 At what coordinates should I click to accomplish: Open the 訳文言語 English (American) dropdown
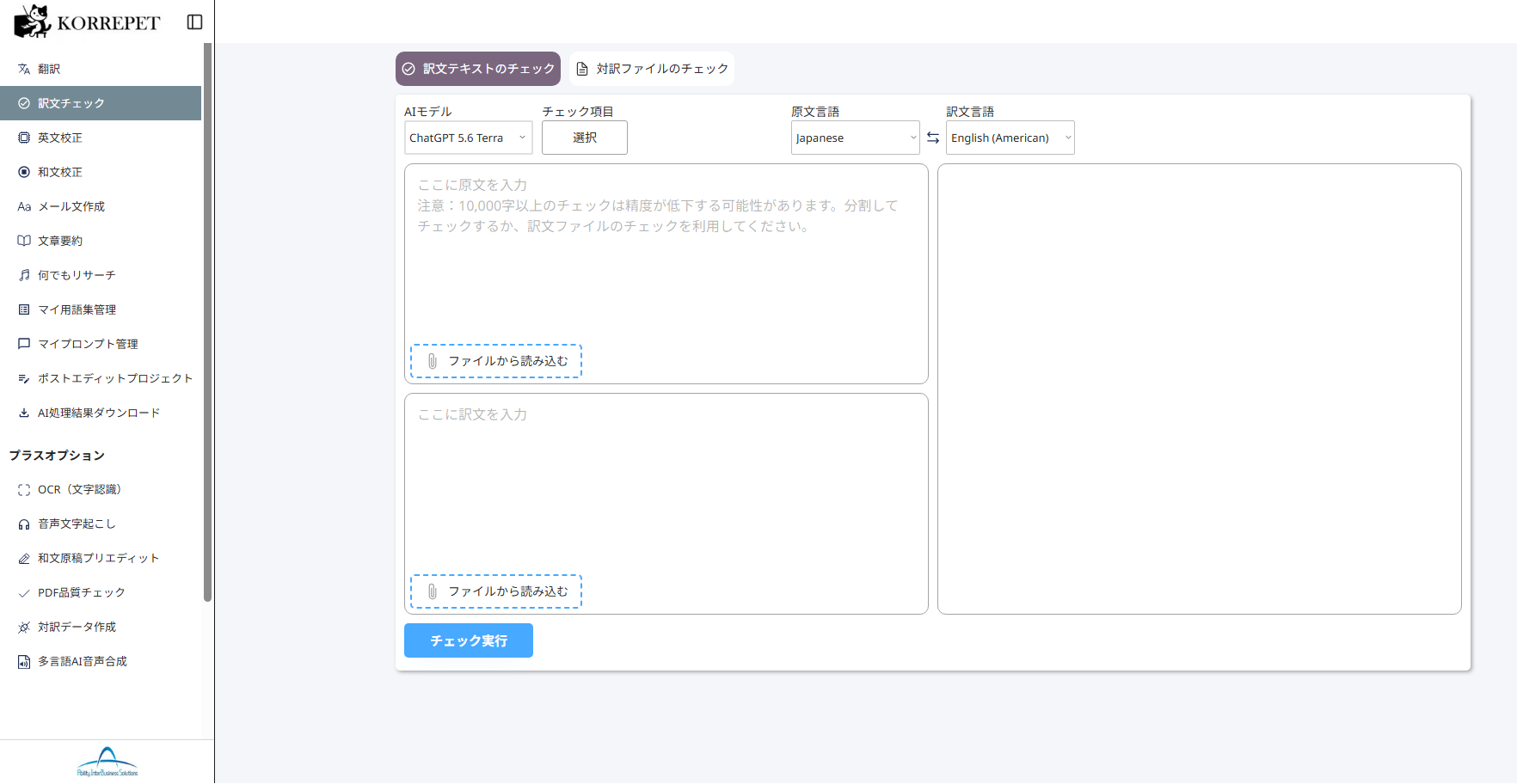pos(1010,138)
